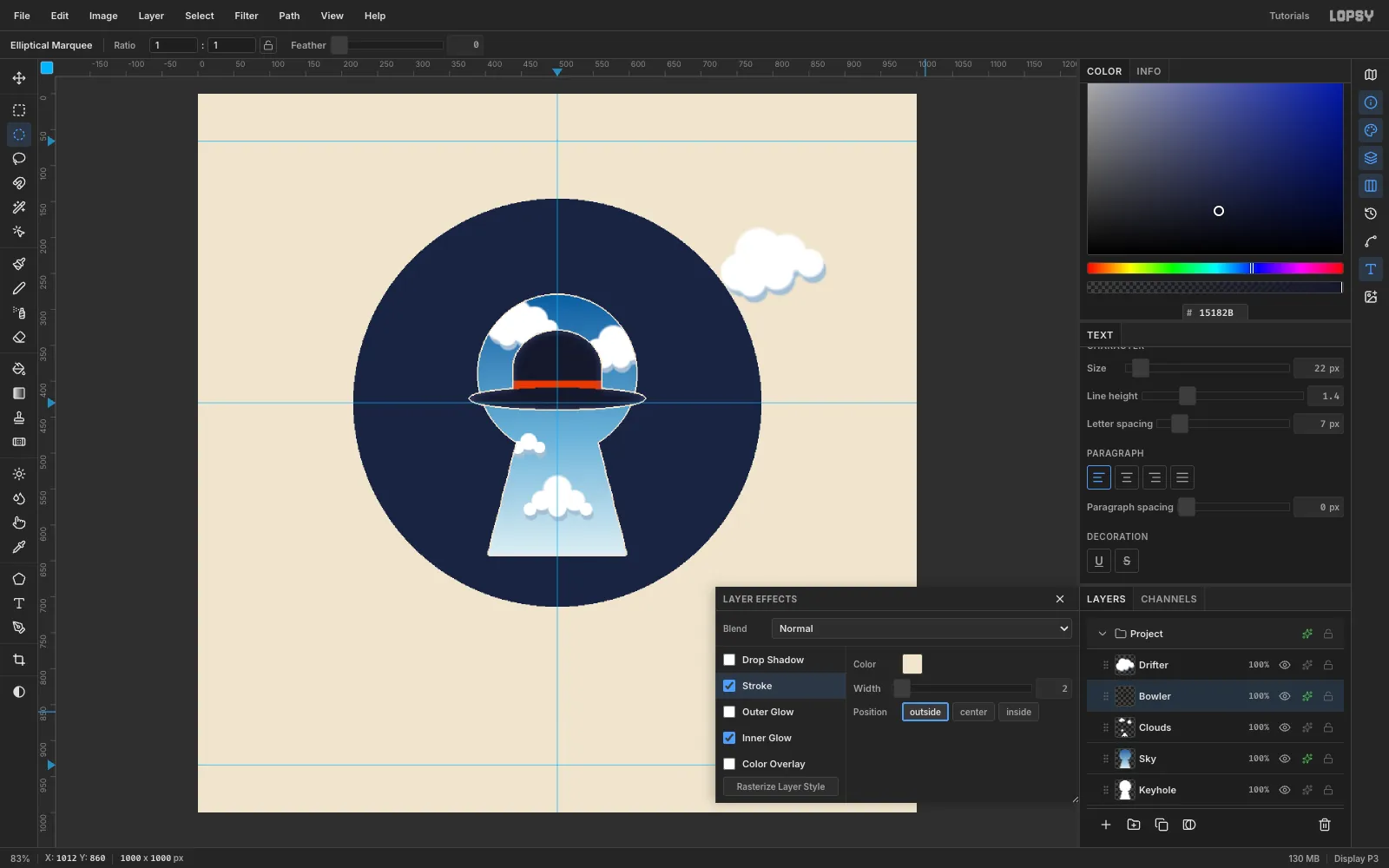1389x868 pixels.
Task: Enable the Color Overlay effect
Action: [x=729, y=764]
